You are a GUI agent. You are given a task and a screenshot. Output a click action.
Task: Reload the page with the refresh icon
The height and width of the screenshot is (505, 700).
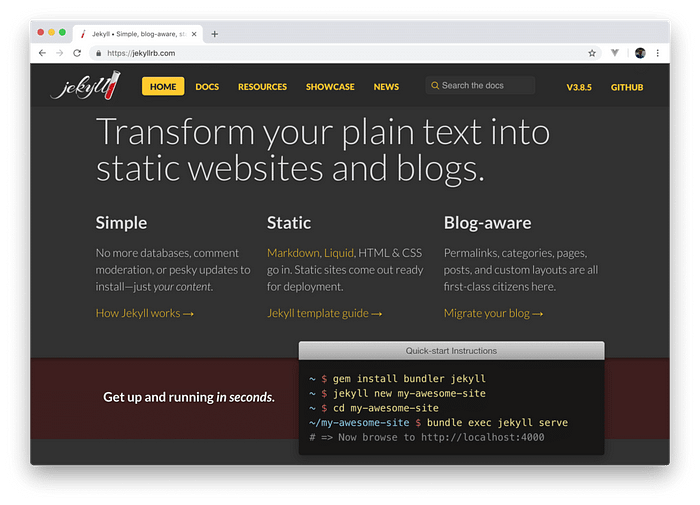coord(77,53)
